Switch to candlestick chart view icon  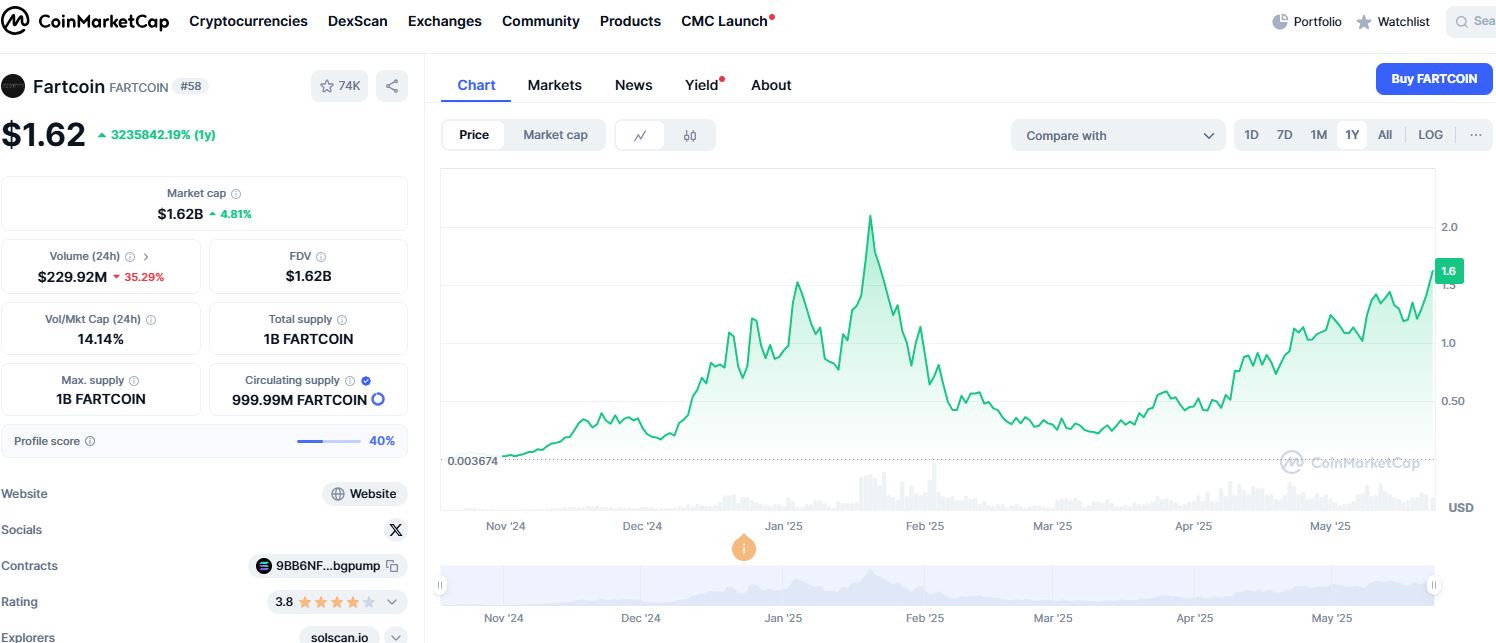[690, 135]
